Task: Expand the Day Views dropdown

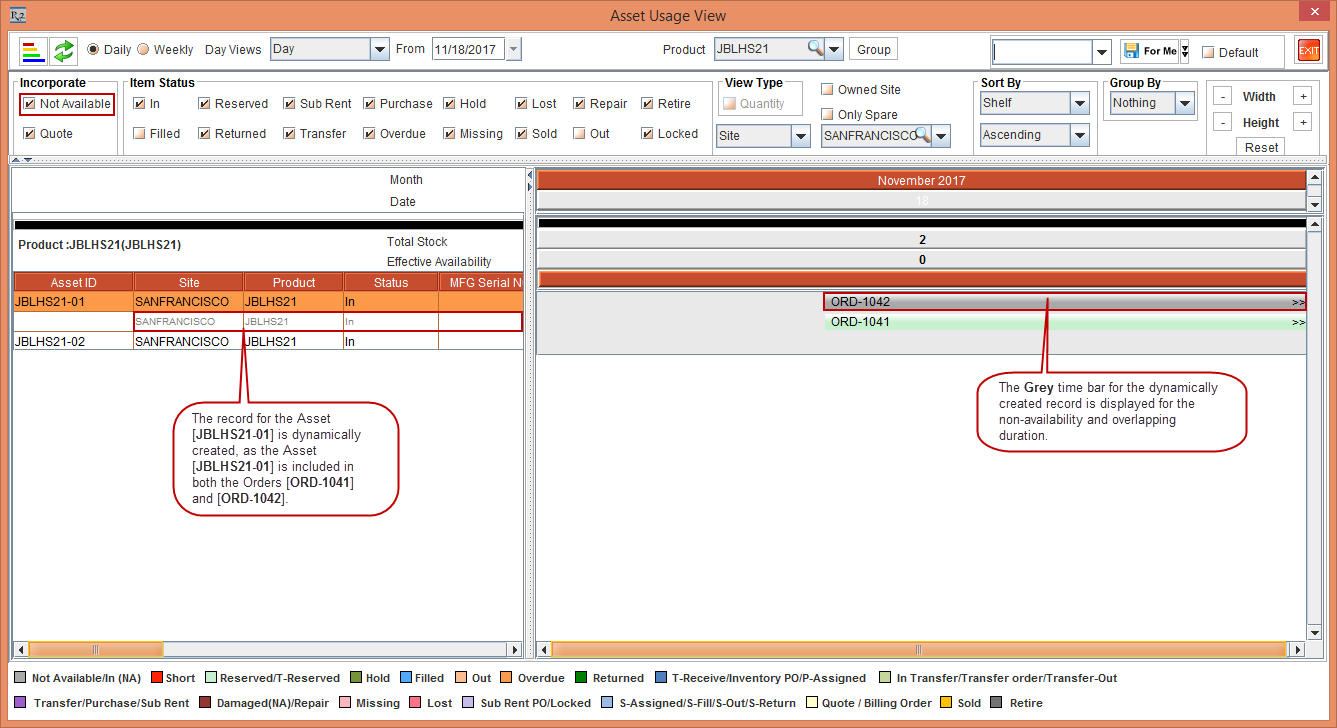Action: [x=379, y=50]
